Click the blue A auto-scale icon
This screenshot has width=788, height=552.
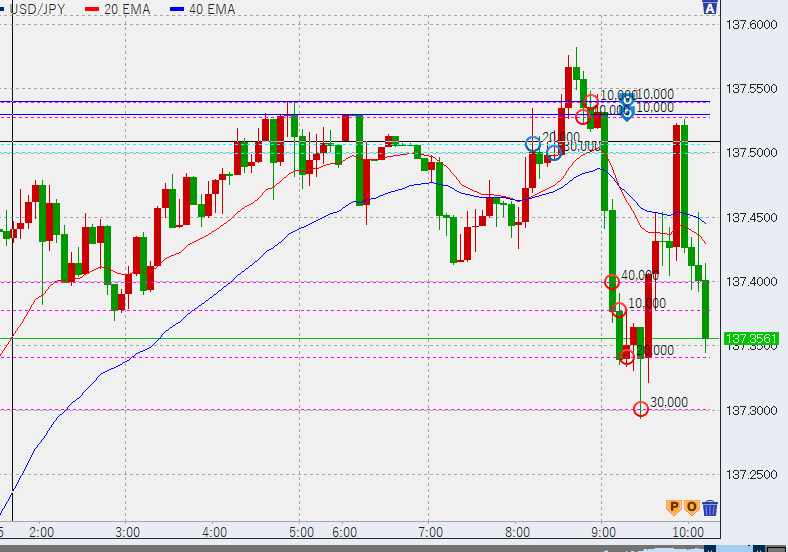tap(710, 8)
